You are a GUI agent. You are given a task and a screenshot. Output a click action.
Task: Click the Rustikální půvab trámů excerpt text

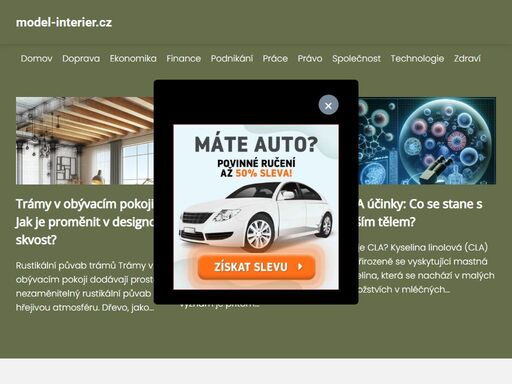[x=85, y=286]
